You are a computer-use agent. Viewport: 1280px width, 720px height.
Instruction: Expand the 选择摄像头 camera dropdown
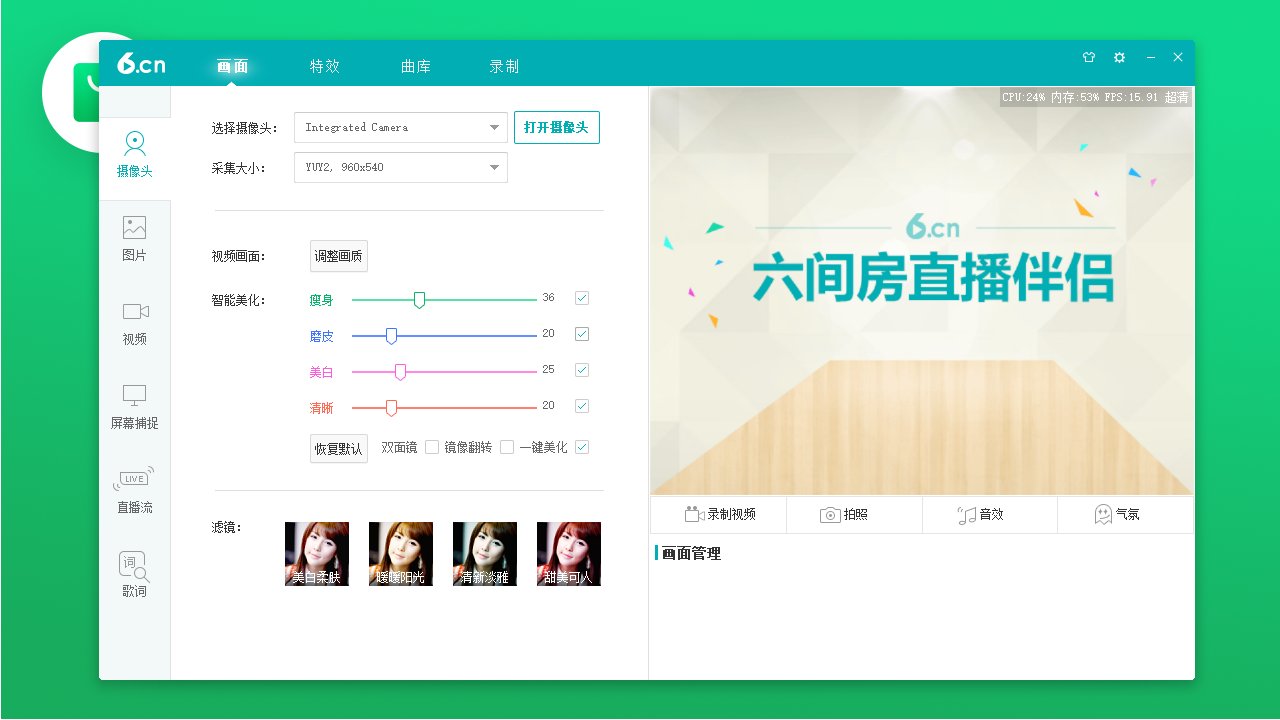tap(401, 127)
